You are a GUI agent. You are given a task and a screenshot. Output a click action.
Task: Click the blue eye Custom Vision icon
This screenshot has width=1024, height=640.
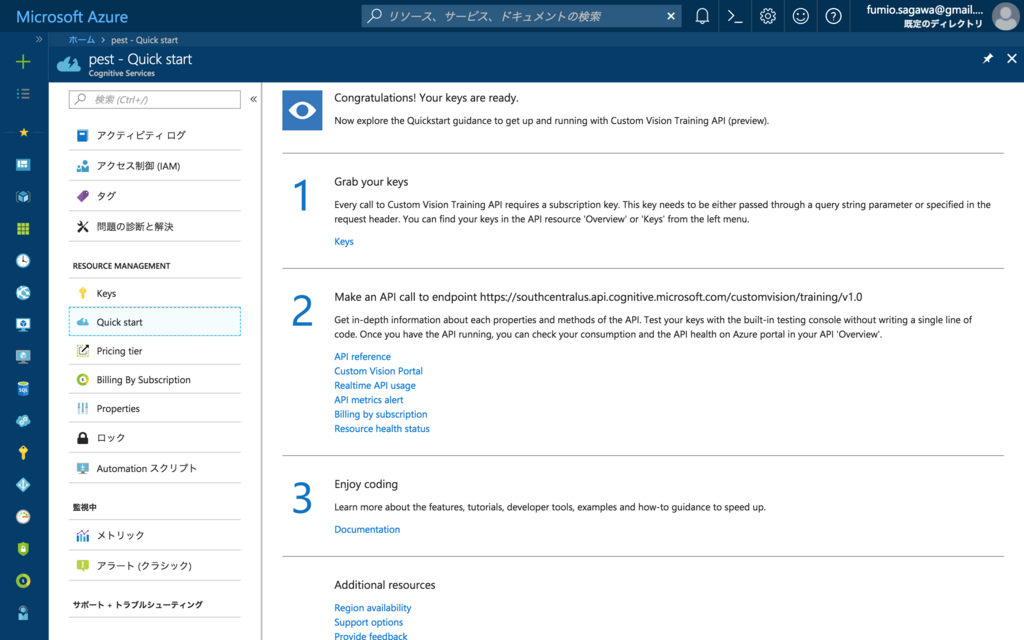302,110
